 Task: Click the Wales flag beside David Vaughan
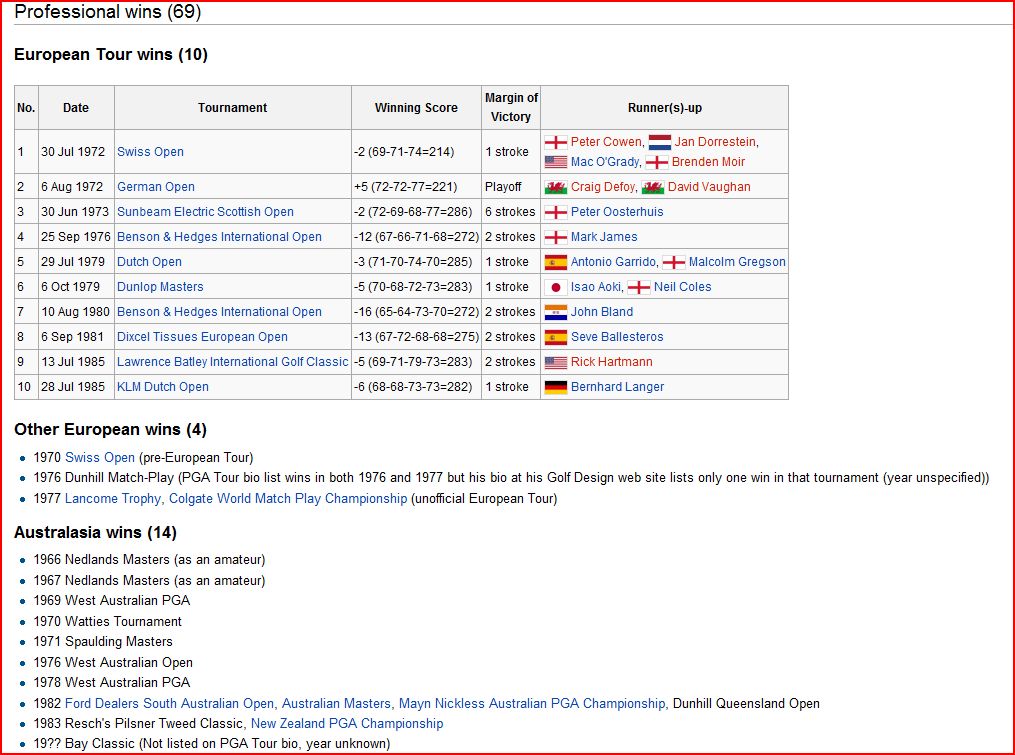pos(652,187)
